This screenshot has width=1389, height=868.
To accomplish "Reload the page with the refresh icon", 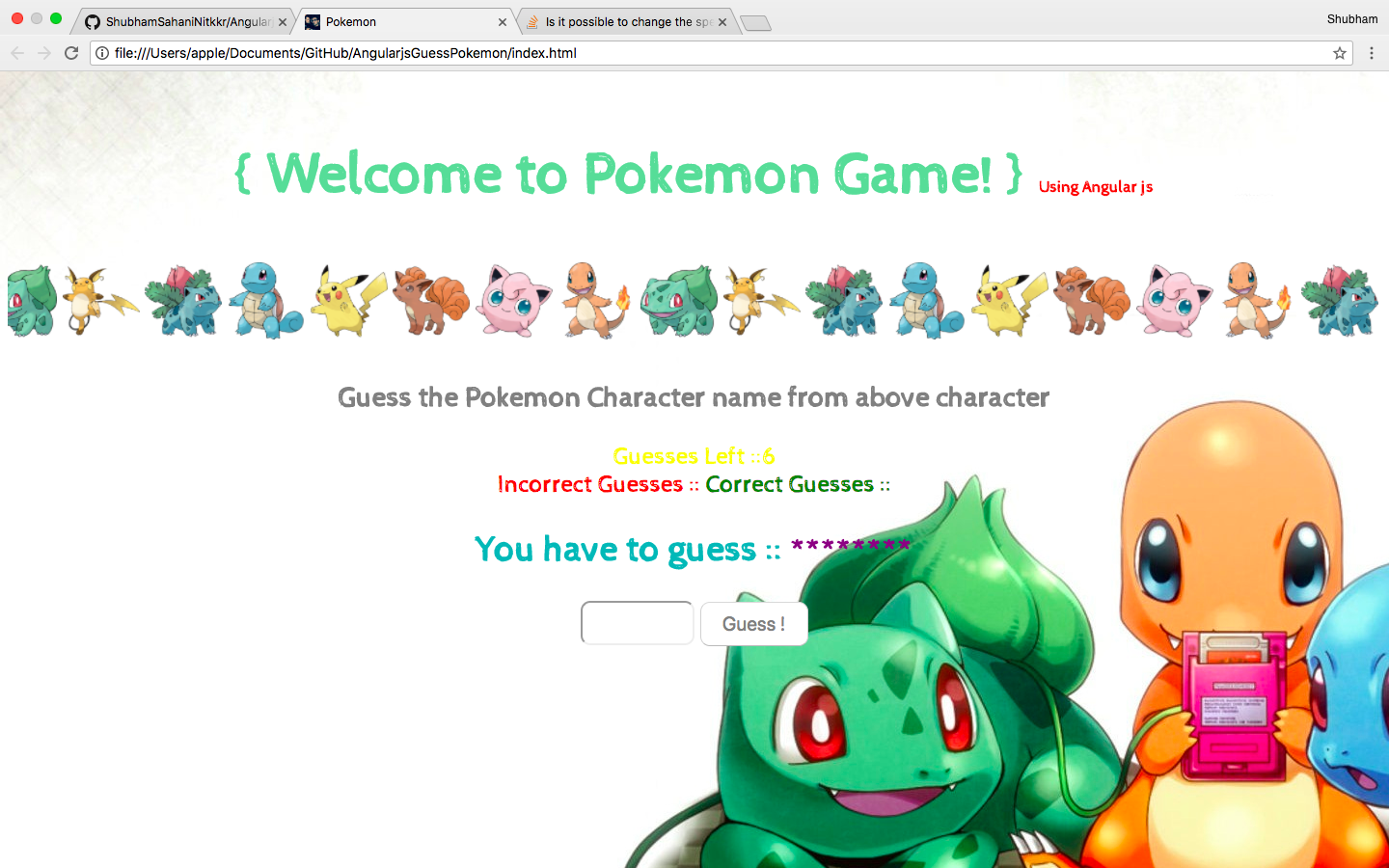I will (71, 53).
